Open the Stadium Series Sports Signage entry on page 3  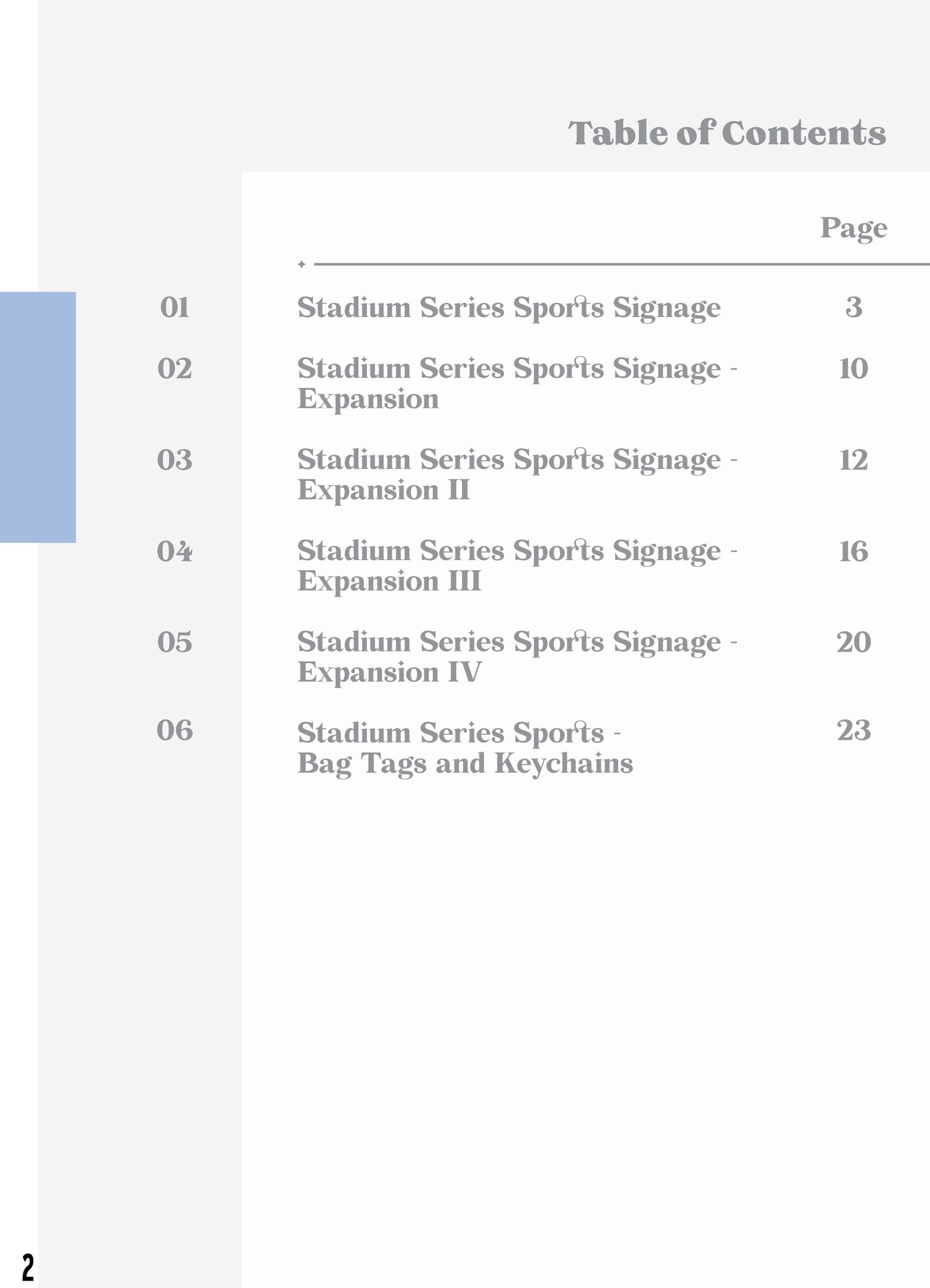click(508, 307)
